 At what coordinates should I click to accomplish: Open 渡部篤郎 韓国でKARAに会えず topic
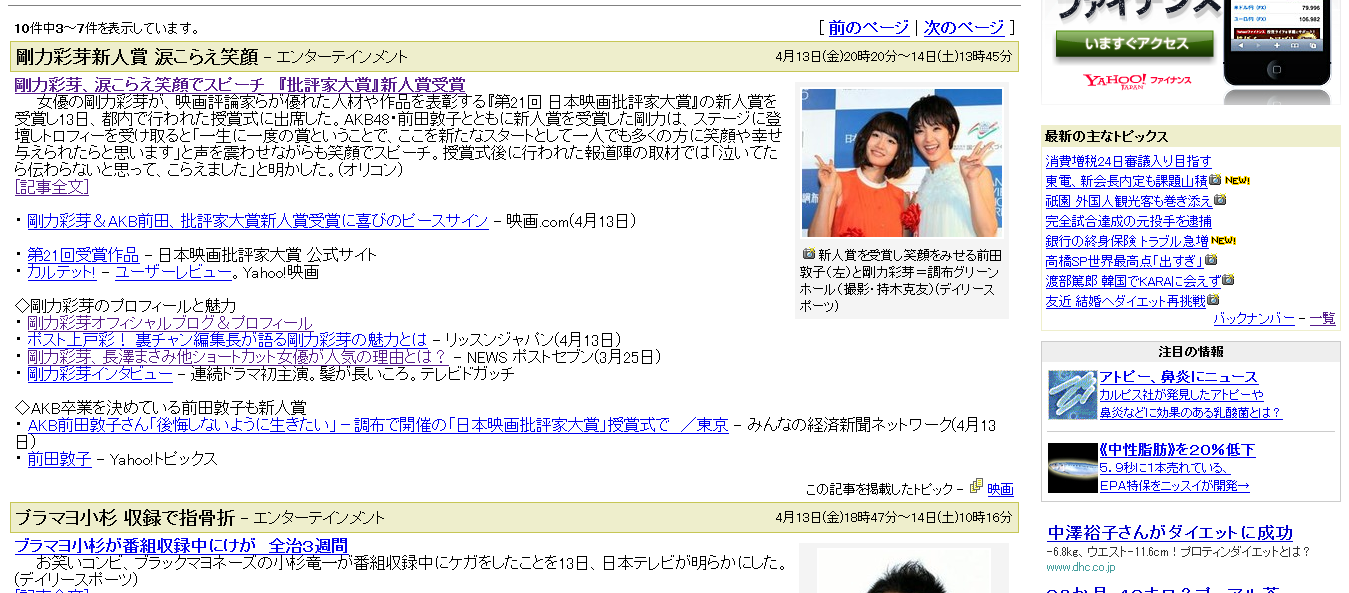tap(1133, 281)
